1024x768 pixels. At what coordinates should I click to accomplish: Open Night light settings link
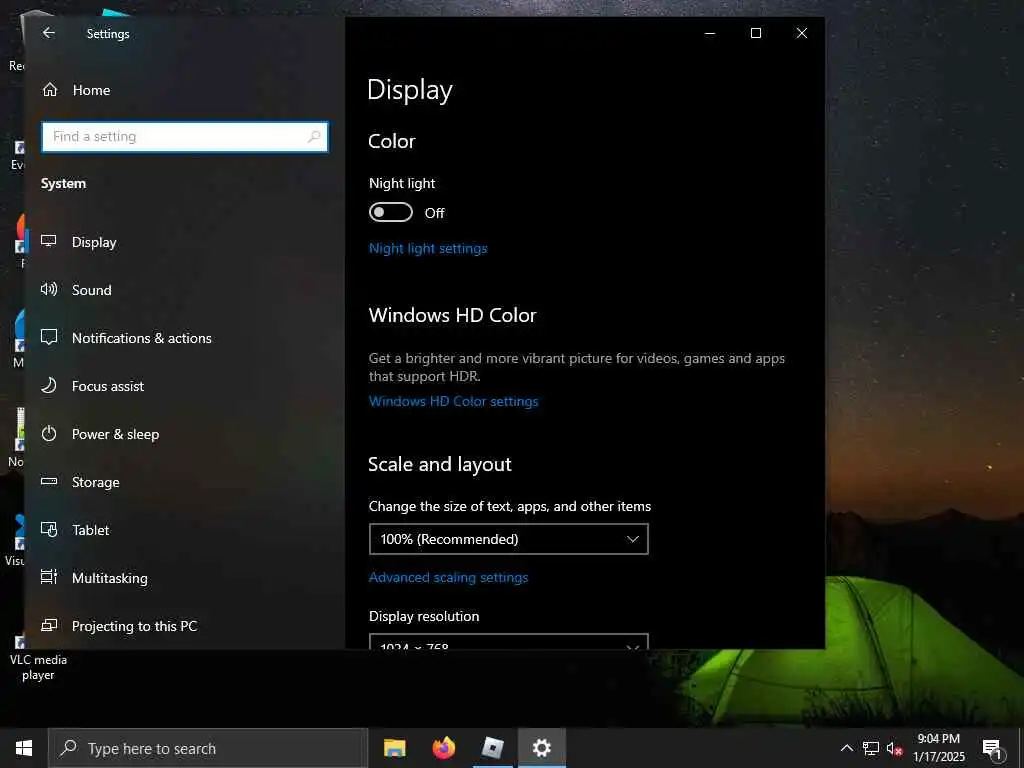tap(428, 248)
